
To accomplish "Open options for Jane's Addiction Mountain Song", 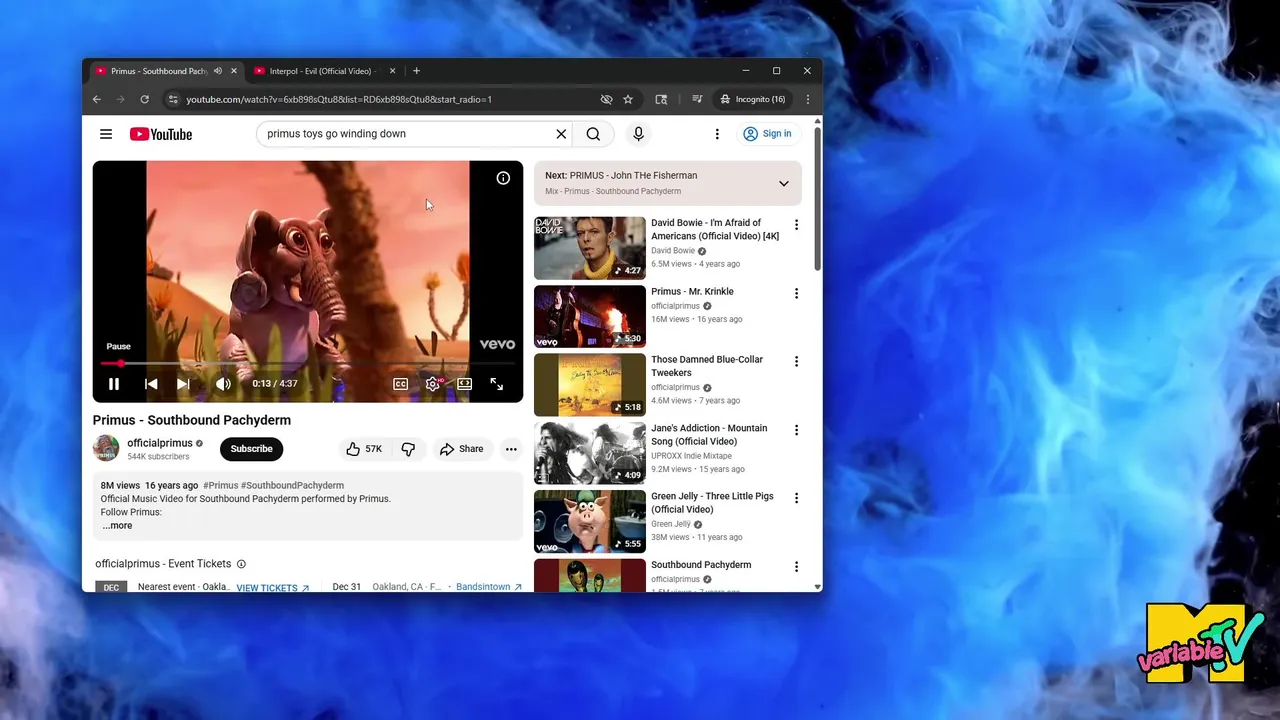I will 797,430.
